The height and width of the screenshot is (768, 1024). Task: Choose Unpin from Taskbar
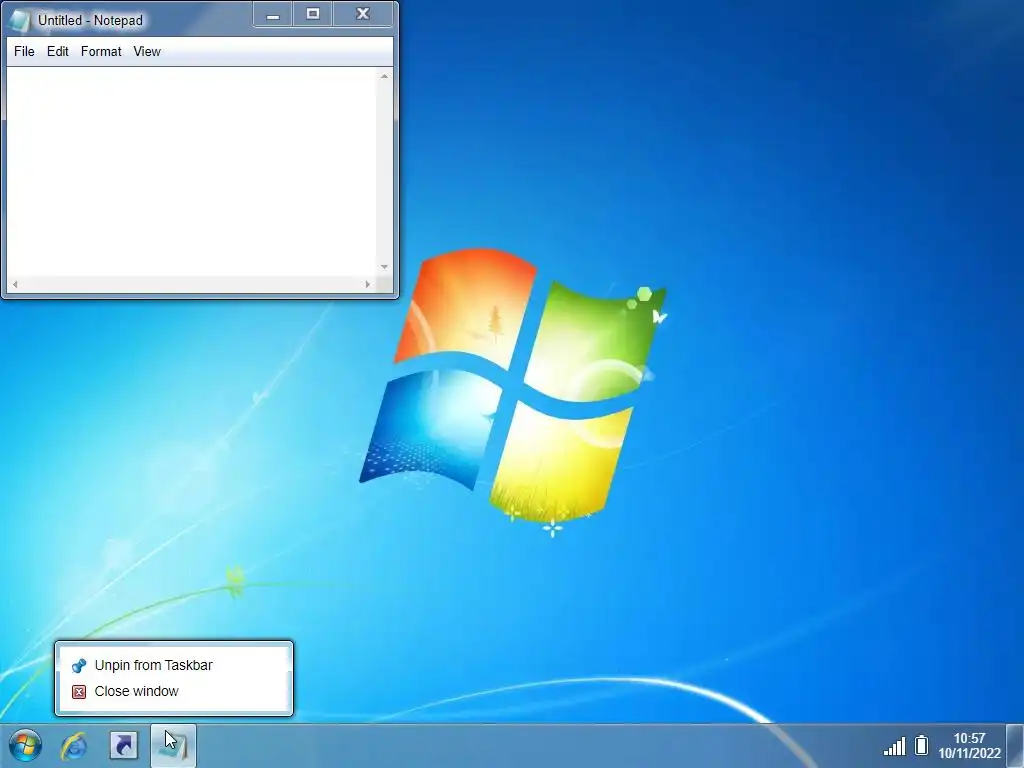[174, 665]
